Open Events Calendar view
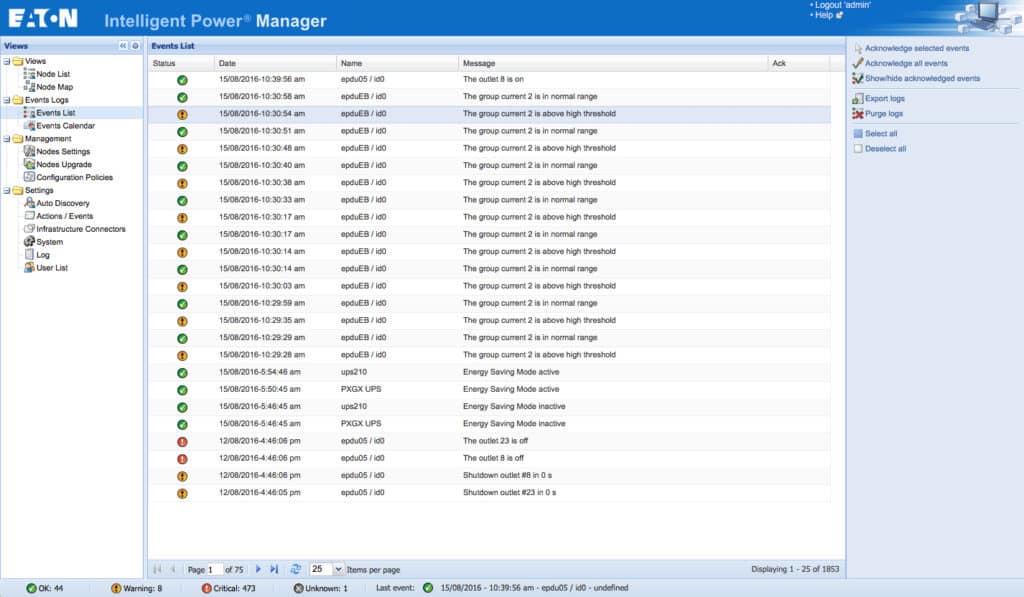 click(65, 125)
